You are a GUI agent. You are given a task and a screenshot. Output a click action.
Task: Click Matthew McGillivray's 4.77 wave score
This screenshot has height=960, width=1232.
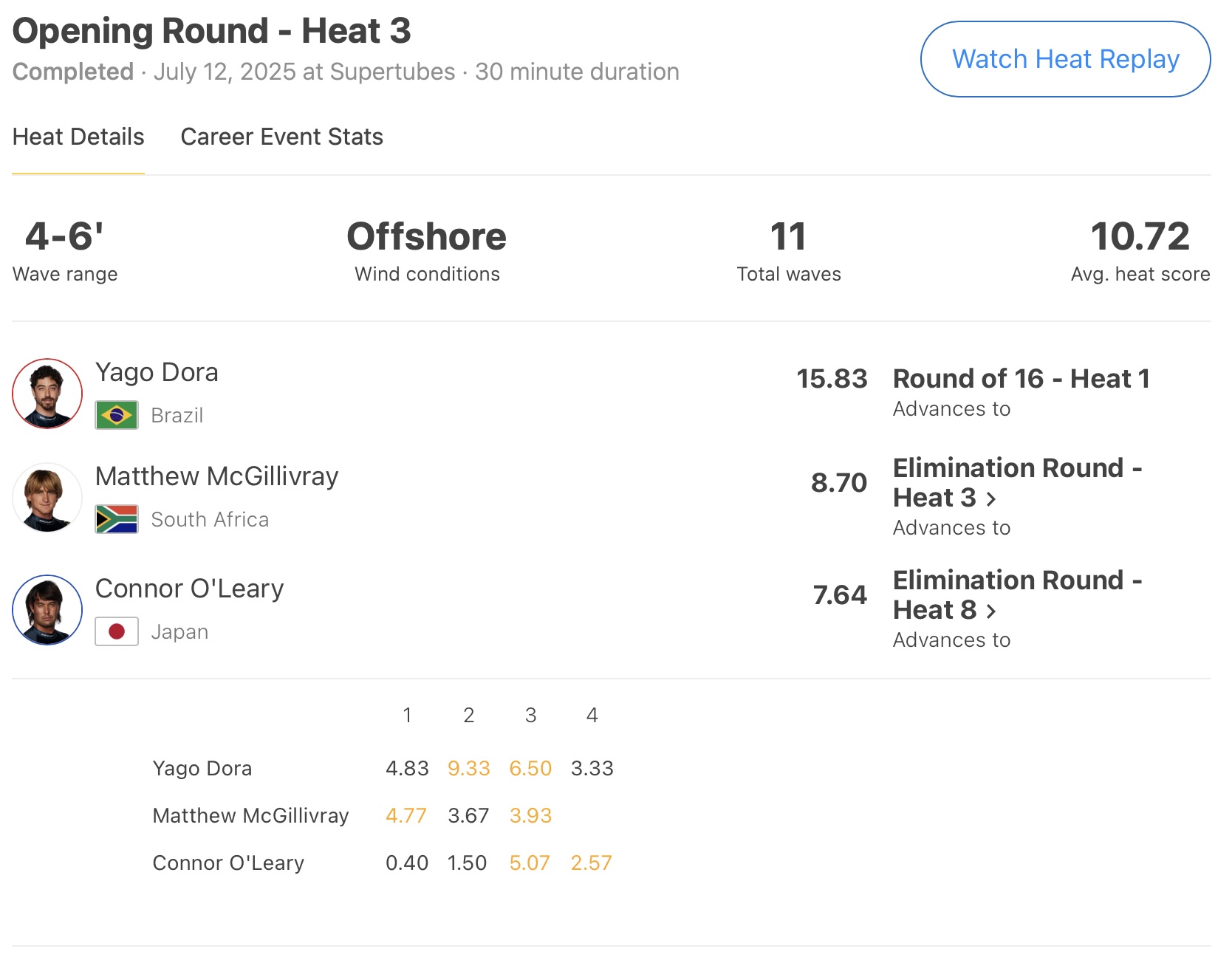[x=406, y=816]
